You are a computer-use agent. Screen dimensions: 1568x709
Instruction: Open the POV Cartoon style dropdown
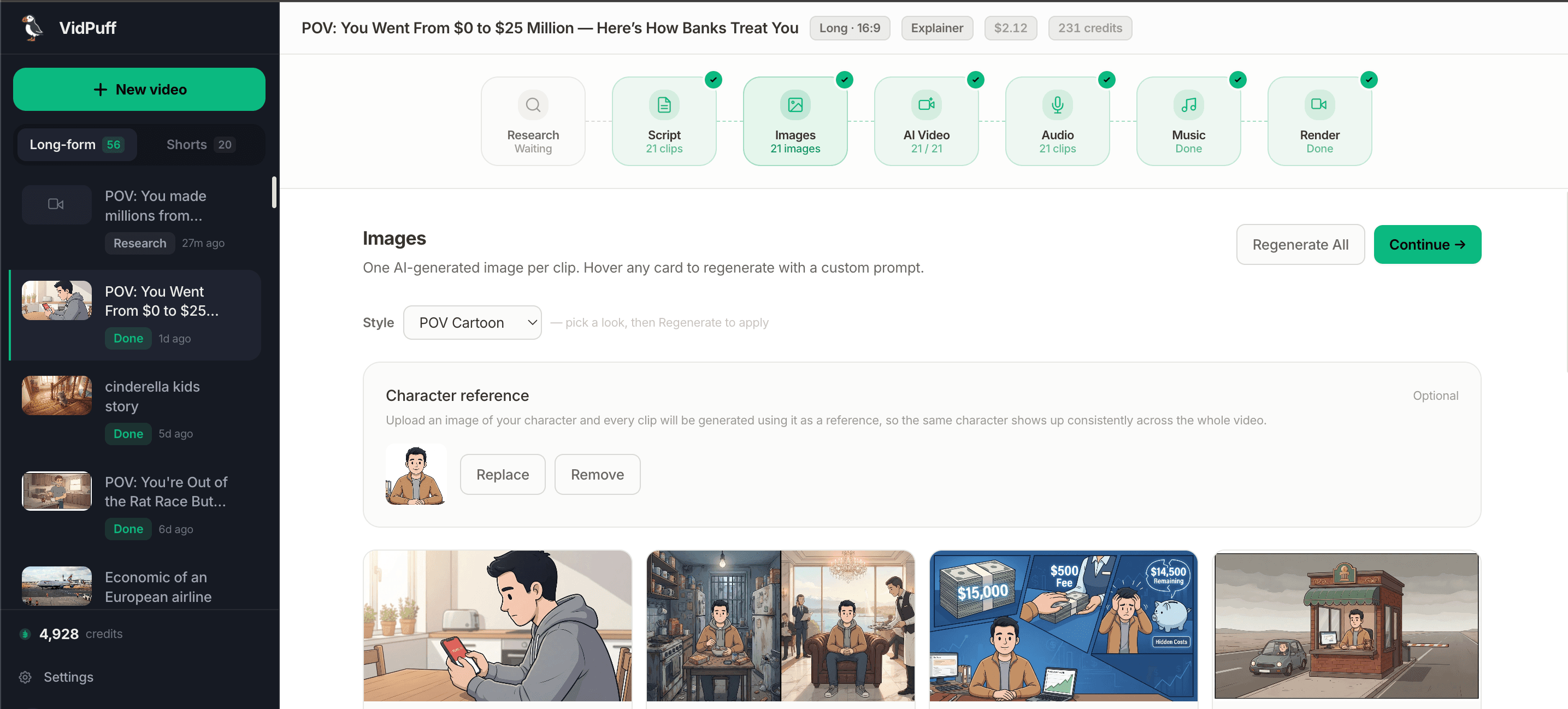click(x=473, y=323)
